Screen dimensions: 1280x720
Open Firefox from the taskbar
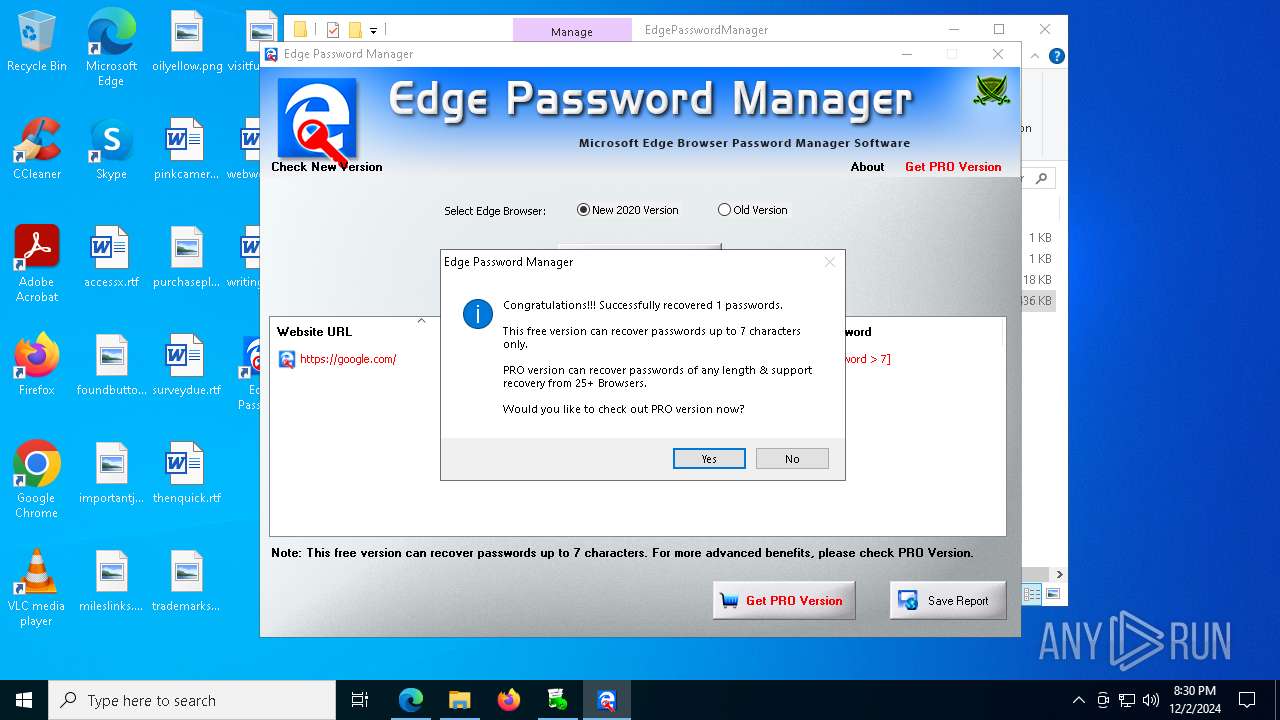pyautogui.click(x=509, y=700)
